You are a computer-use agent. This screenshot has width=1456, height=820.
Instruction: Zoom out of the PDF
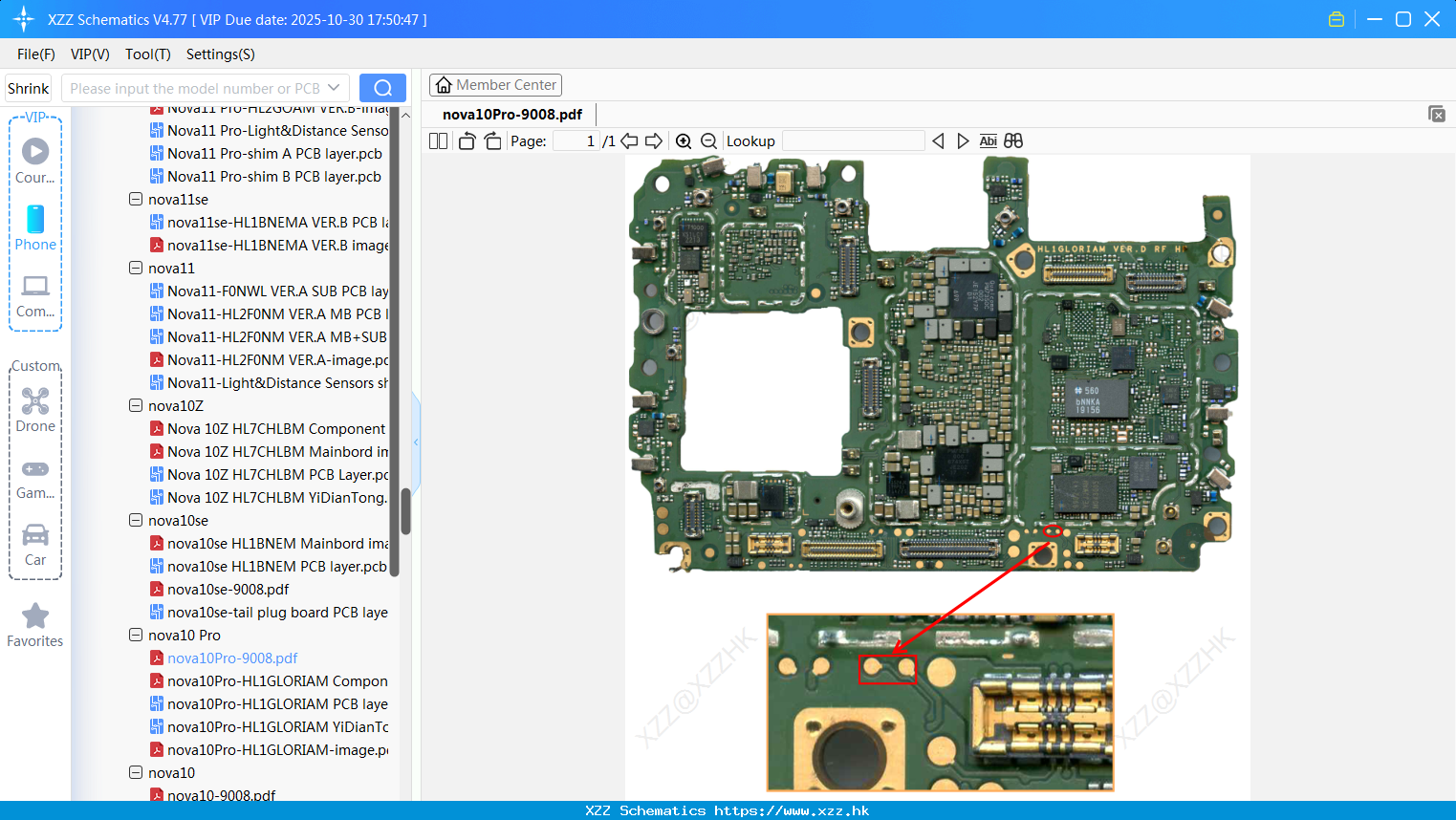pyautogui.click(x=708, y=141)
